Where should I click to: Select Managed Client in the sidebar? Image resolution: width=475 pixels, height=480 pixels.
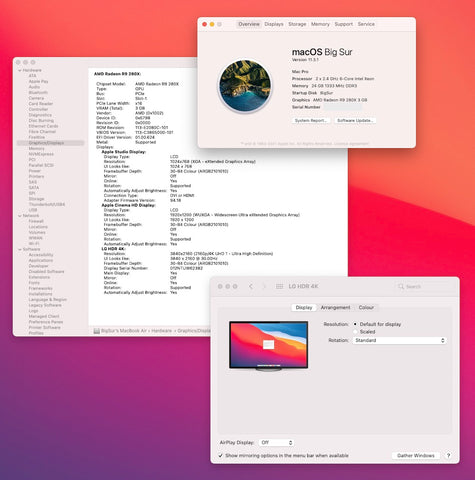(x=44, y=316)
